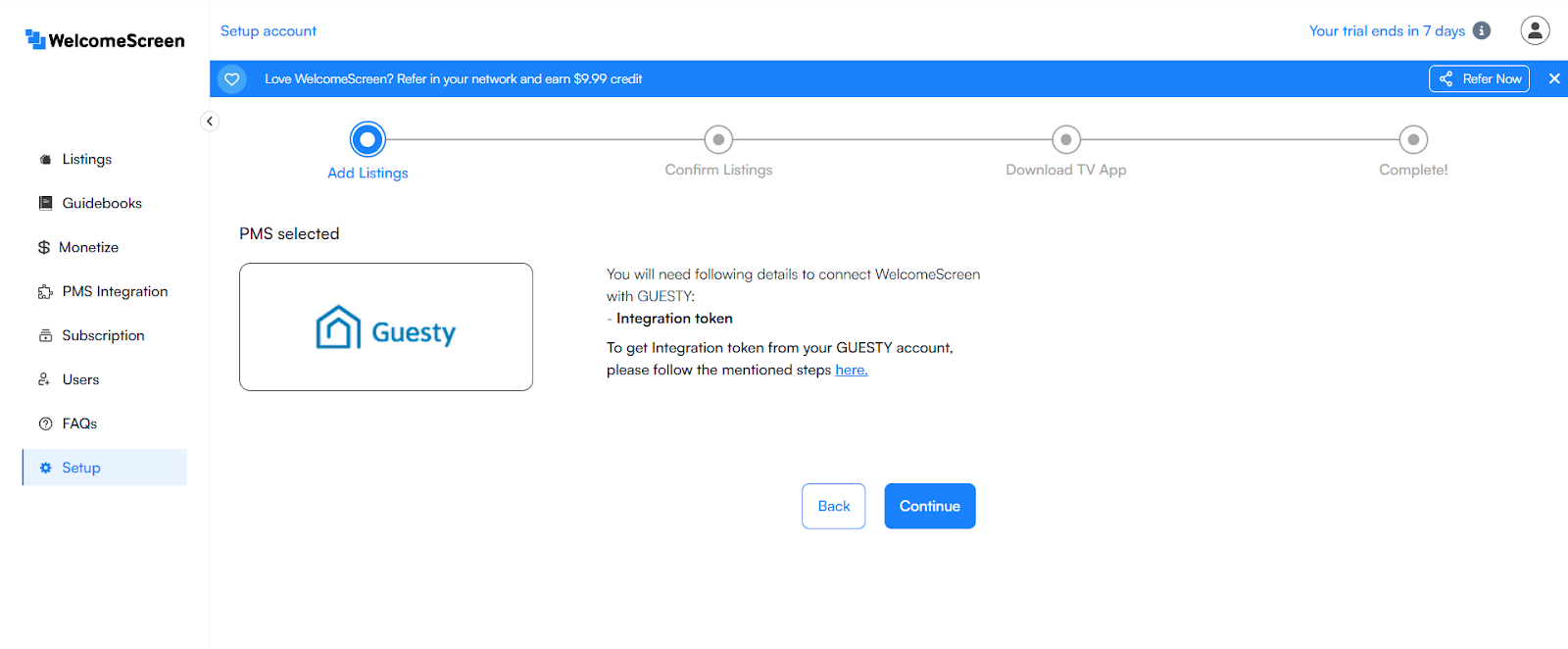This screenshot has width=1568, height=649.
Task: Click the Continue button
Action: [x=930, y=506]
